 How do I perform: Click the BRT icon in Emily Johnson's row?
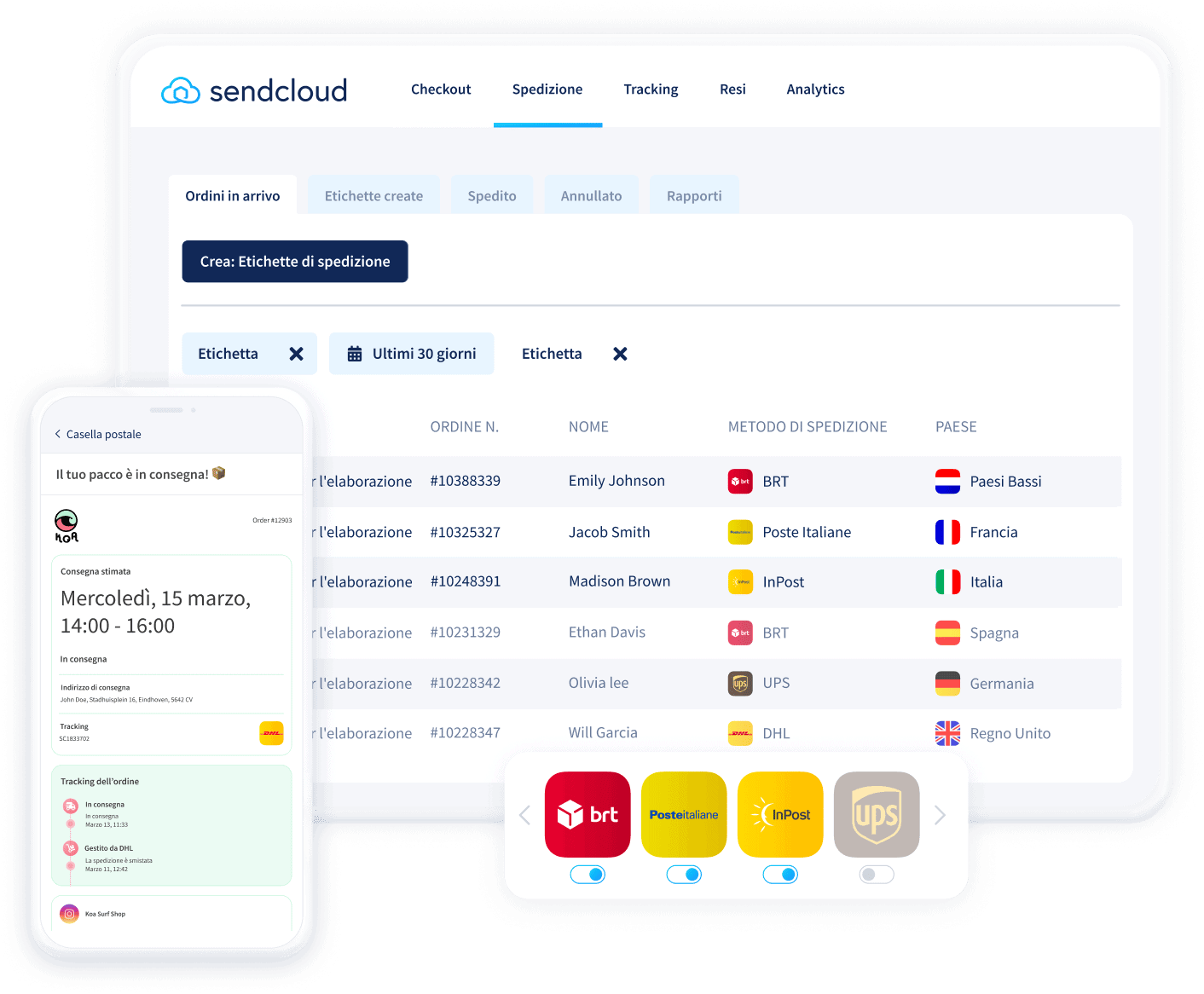[740, 482]
